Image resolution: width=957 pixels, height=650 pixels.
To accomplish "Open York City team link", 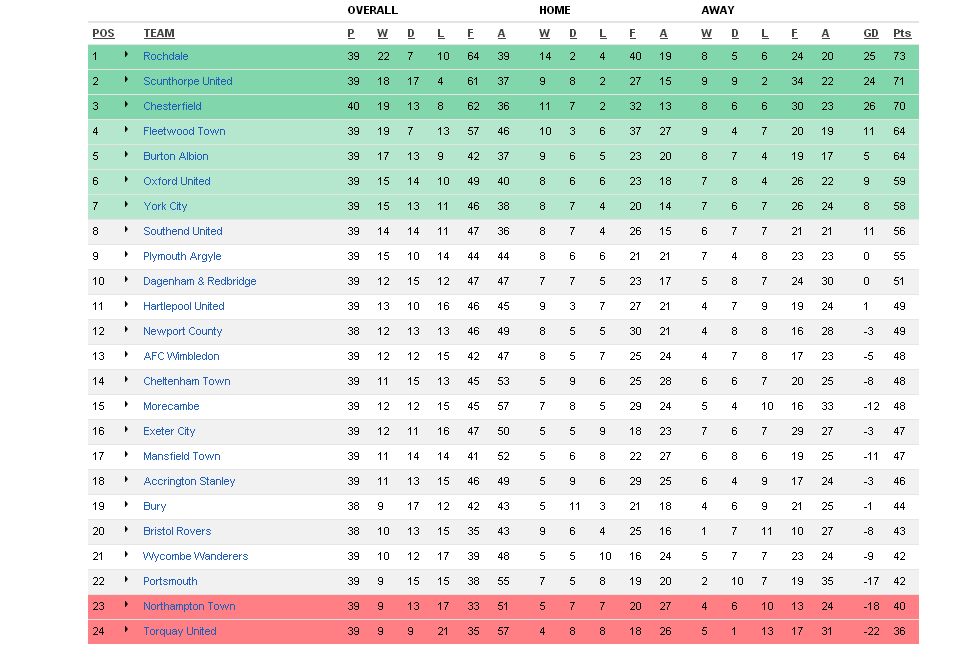I will tap(165, 206).
